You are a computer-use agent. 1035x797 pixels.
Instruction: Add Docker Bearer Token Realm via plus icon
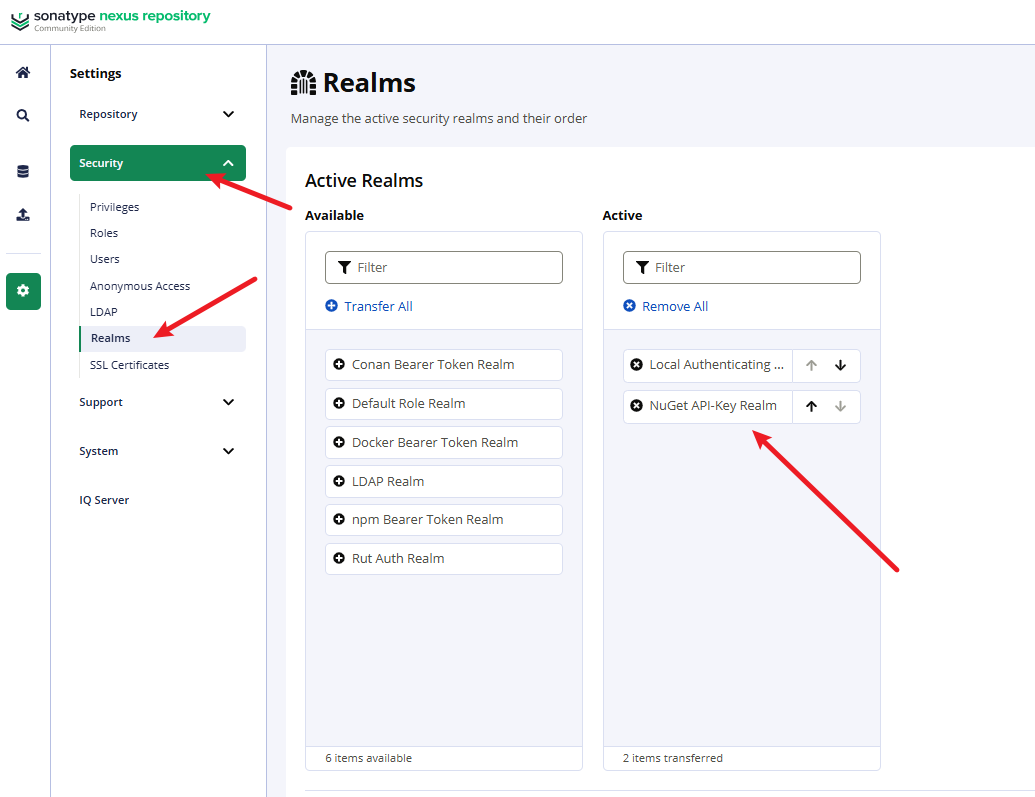[x=339, y=442]
